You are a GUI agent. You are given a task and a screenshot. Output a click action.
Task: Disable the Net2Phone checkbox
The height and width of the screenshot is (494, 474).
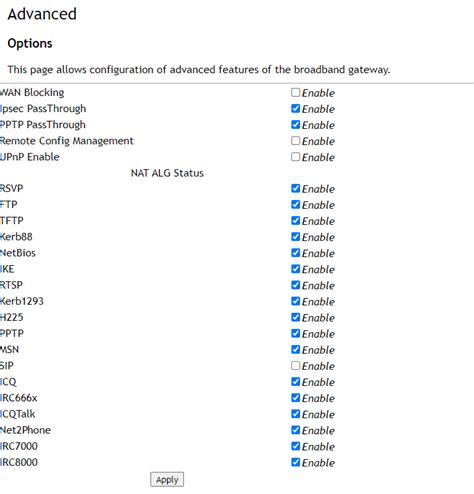pyautogui.click(x=295, y=430)
